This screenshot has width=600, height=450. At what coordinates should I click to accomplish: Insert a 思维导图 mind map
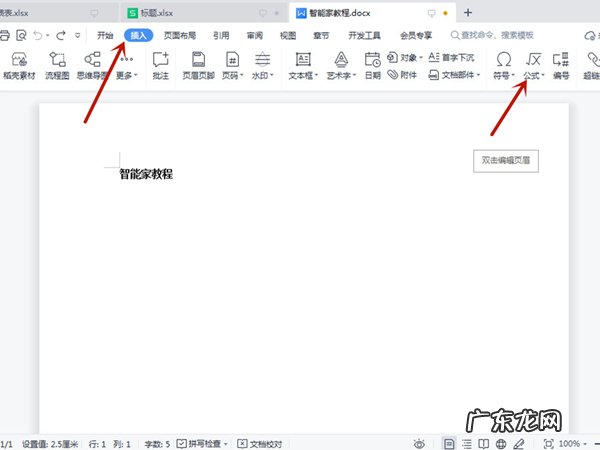pos(92,66)
